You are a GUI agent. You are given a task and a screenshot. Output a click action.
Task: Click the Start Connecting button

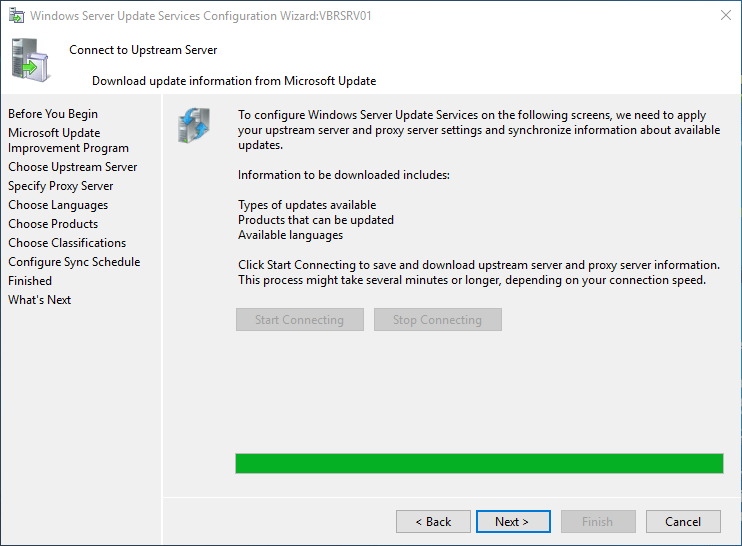pyautogui.click(x=300, y=320)
